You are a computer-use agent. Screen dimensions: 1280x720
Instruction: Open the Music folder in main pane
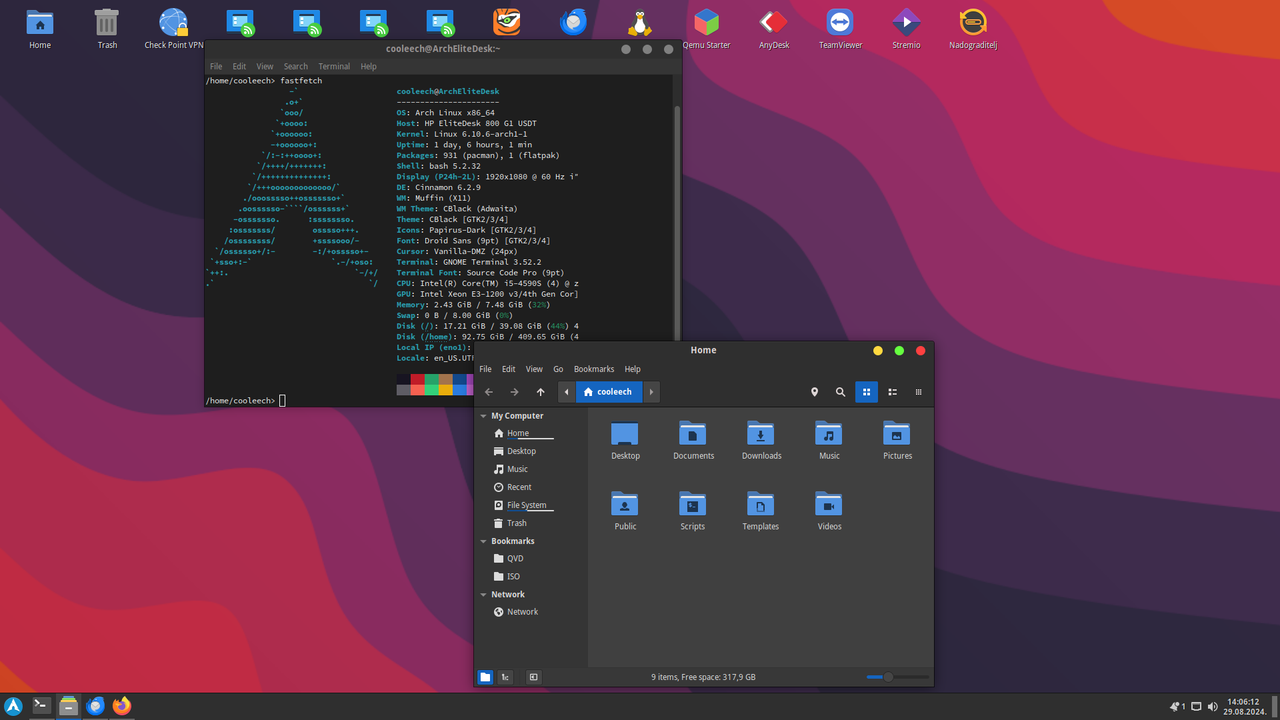pos(829,440)
